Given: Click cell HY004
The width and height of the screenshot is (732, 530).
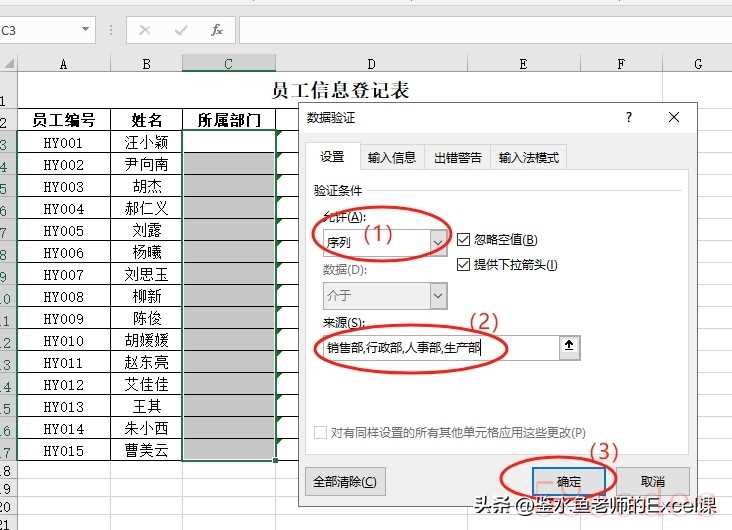Looking at the screenshot, I should click(63, 208).
